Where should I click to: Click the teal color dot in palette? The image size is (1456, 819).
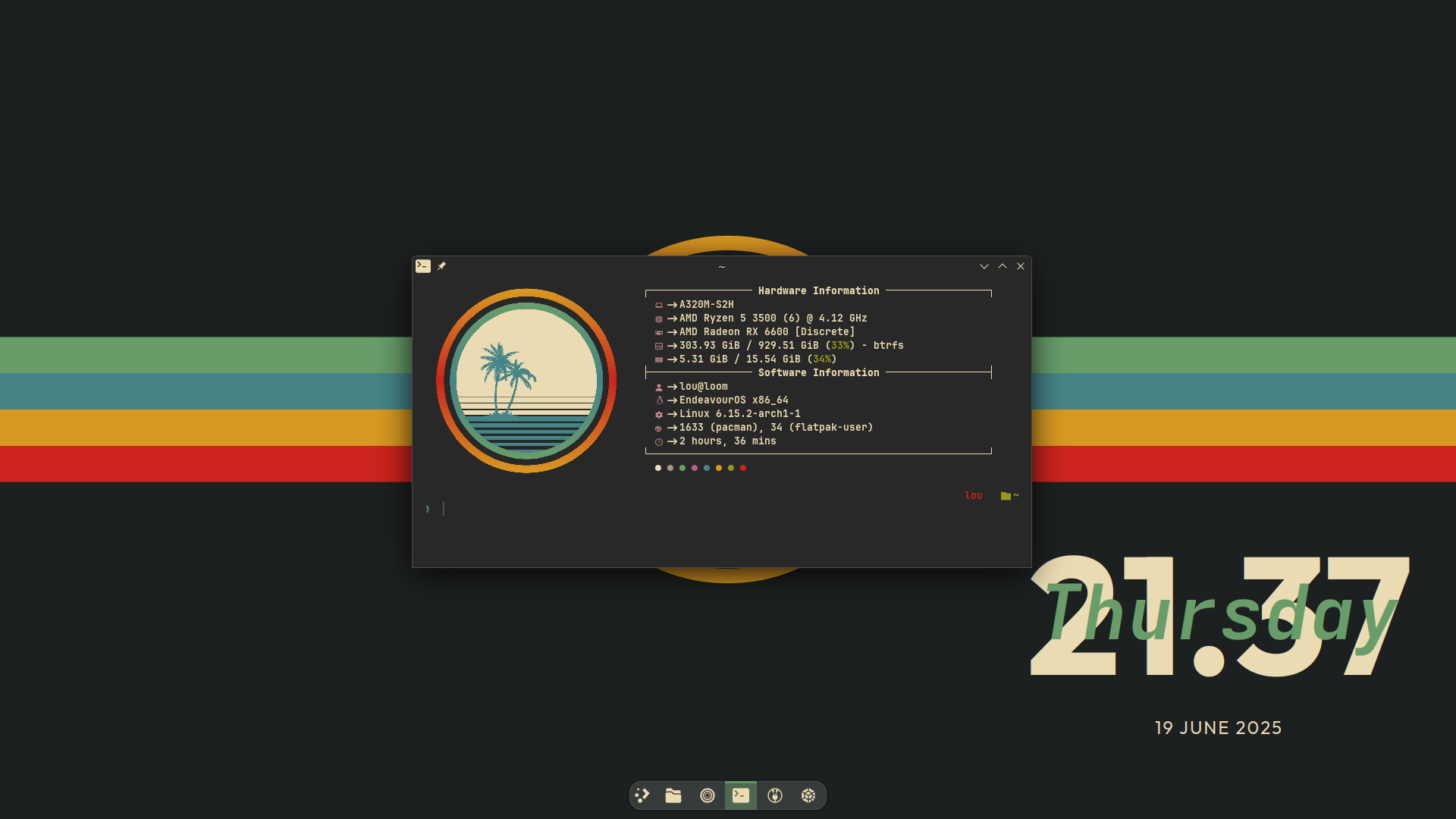click(707, 468)
